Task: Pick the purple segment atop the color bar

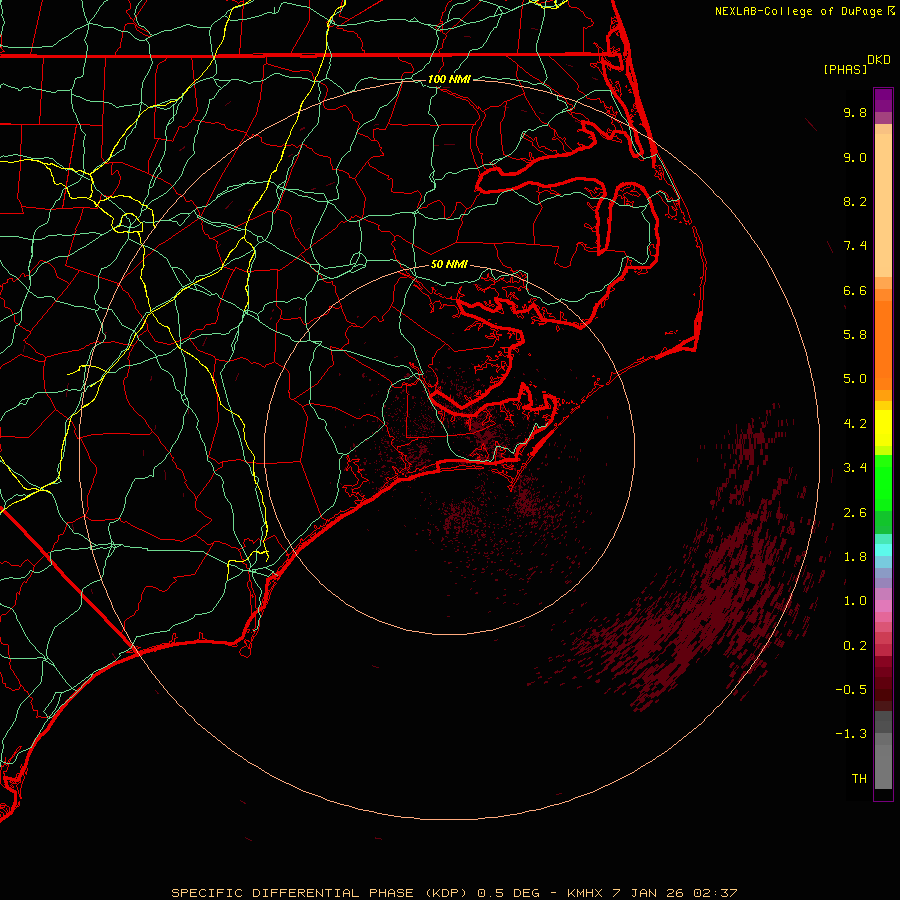Action: tap(883, 100)
